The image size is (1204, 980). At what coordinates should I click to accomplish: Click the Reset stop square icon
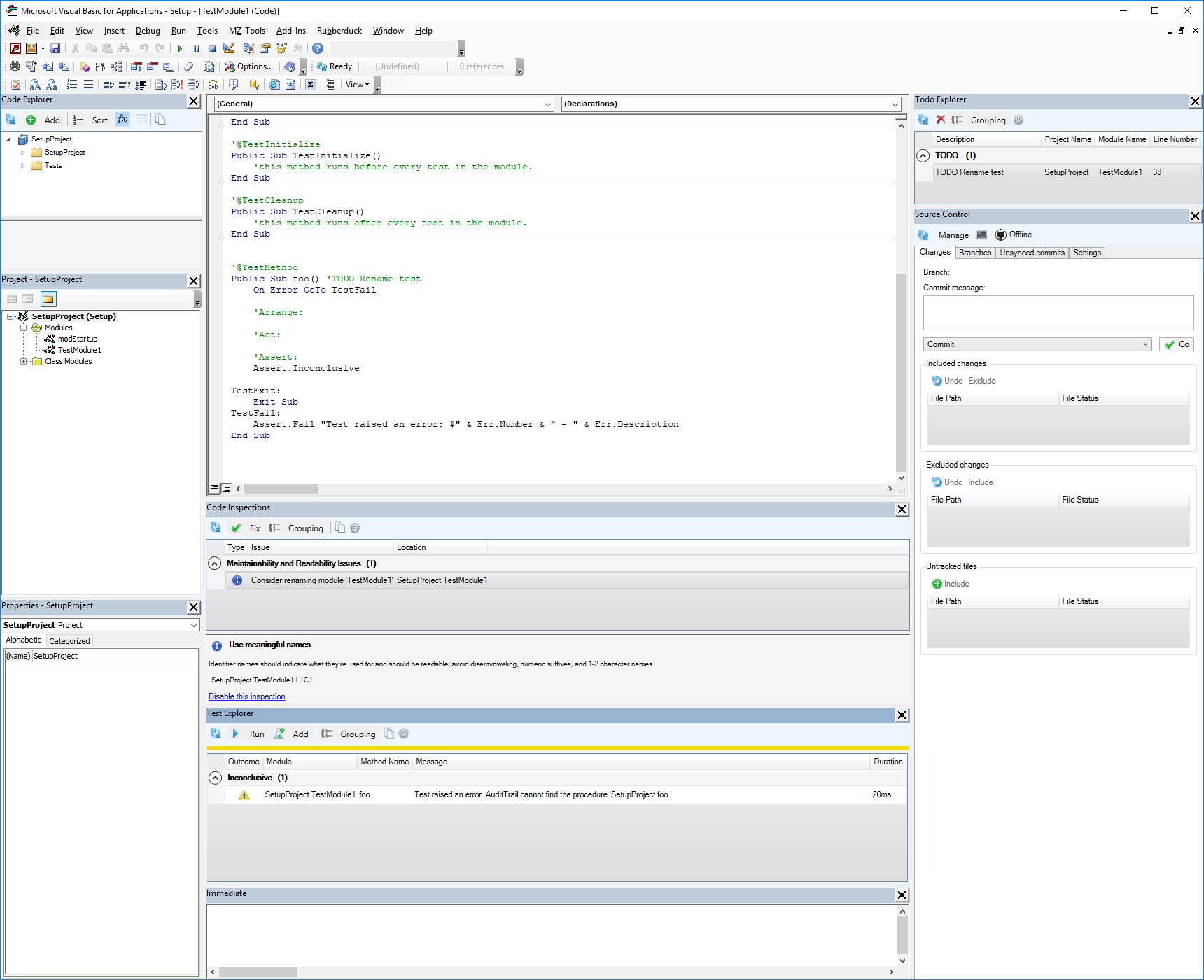(x=212, y=48)
